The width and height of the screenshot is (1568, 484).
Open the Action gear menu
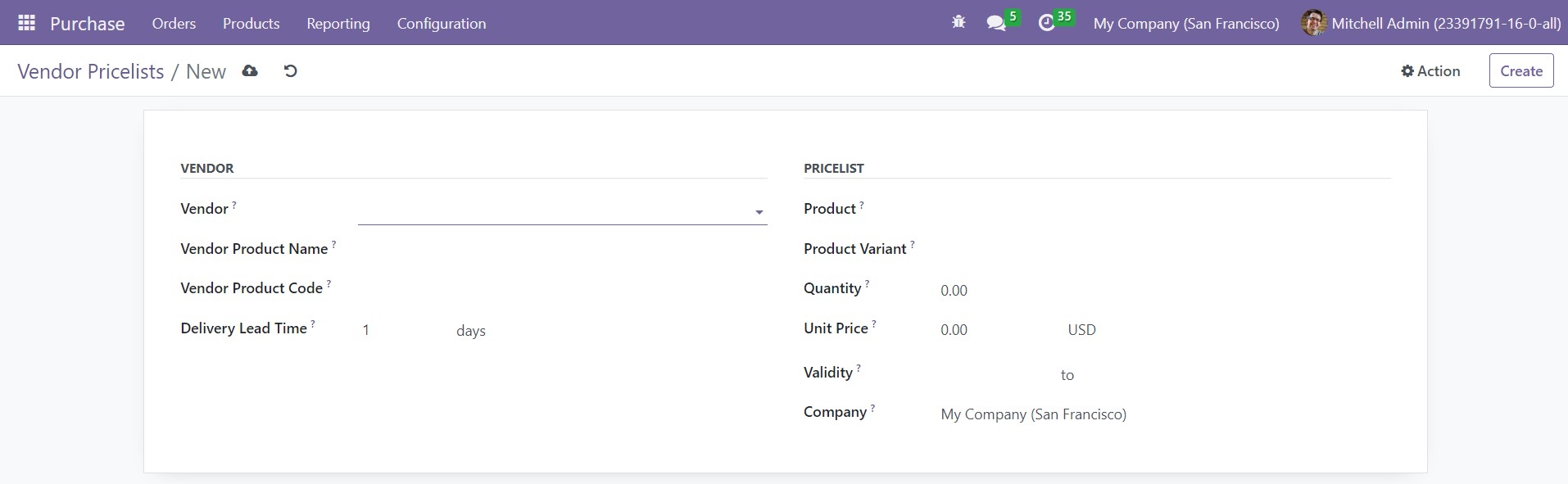point(1430,71)
